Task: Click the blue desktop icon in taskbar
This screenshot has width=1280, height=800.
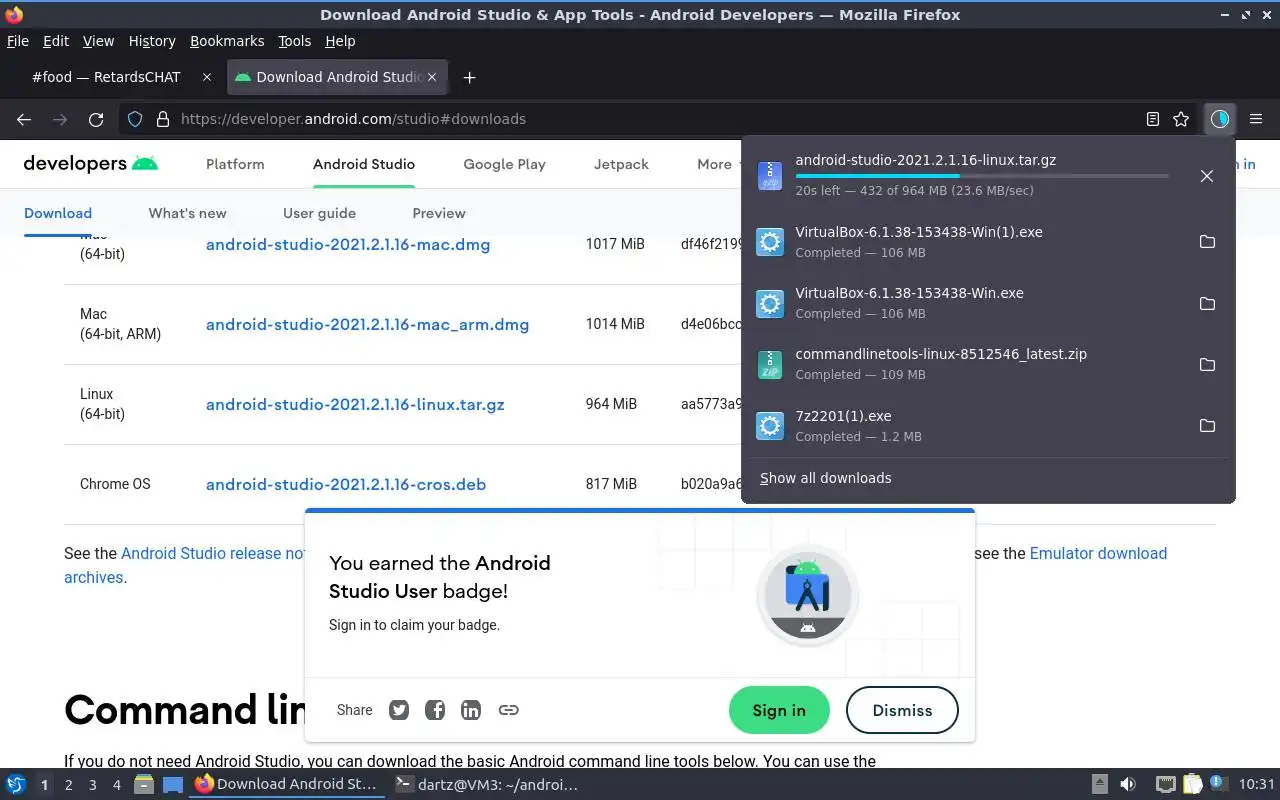Action: [x=173, y=785]
